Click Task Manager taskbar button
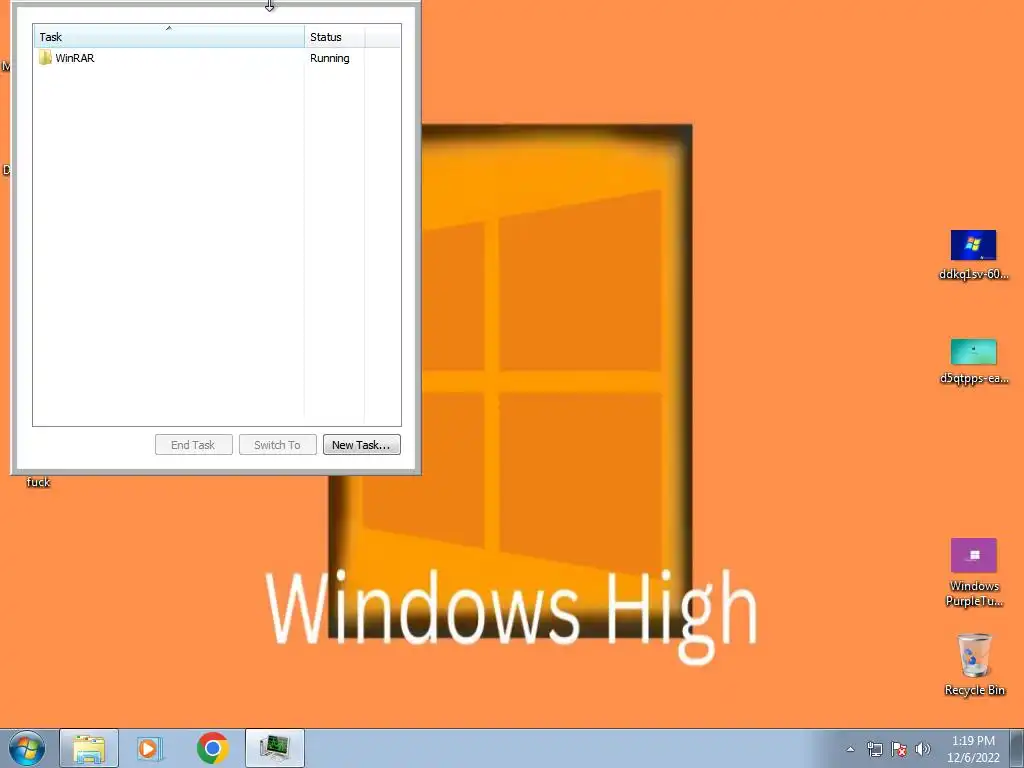Viewport: 1024px width, 768px height. (x=275, y=748)
